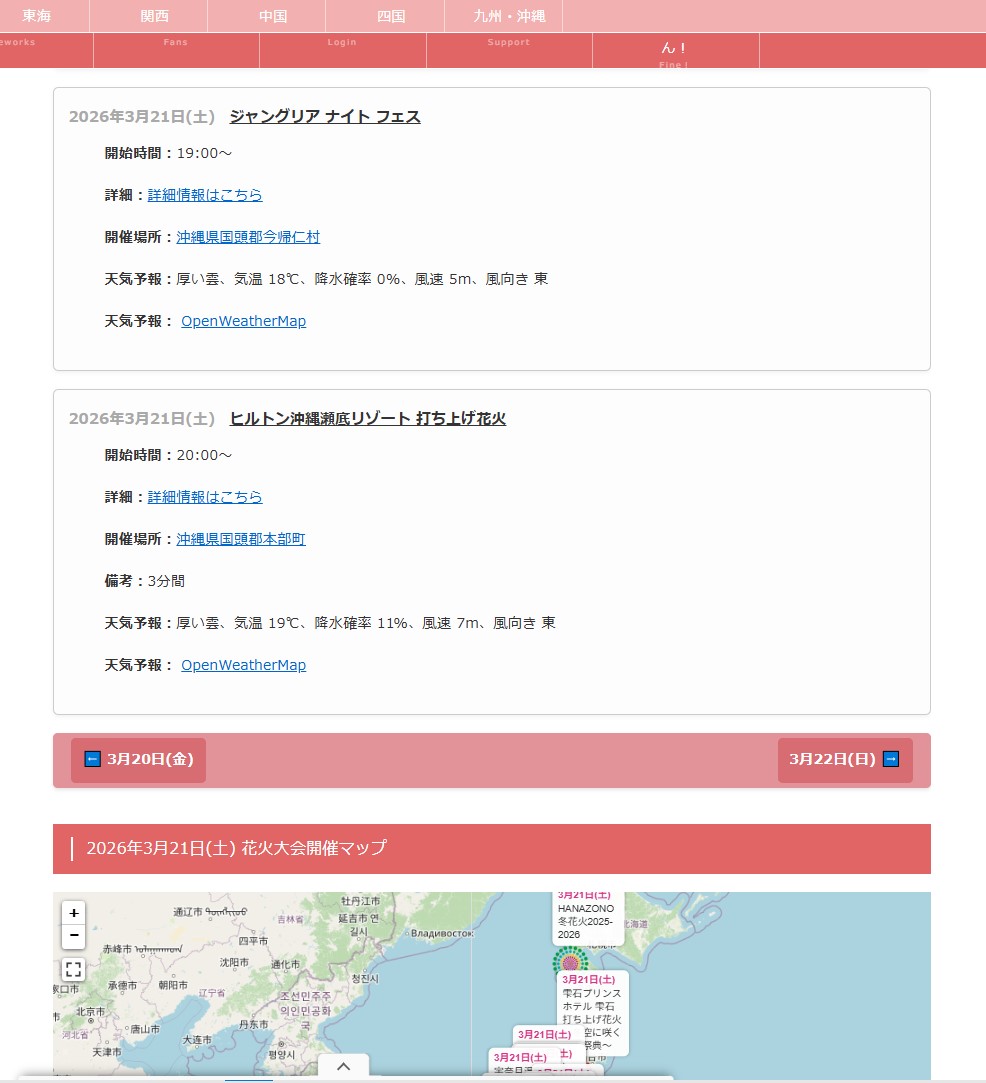Screen dimensions: 986x1083
Task: Click date 2026年3月21日(土) of ジャングリア card
Action: click(142, 117)
